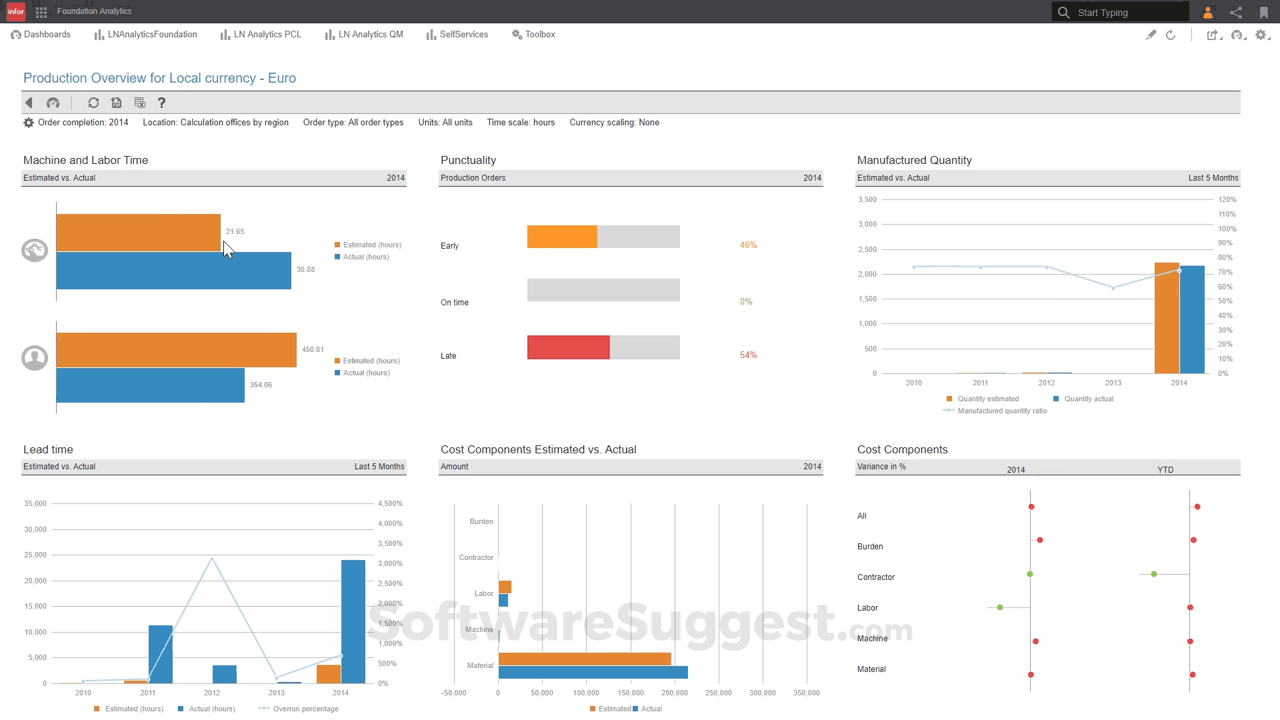Click the help icon in the dashboard toolbar
The height and width of the screenshot is (720, 1280).
[x=161, y=102]
